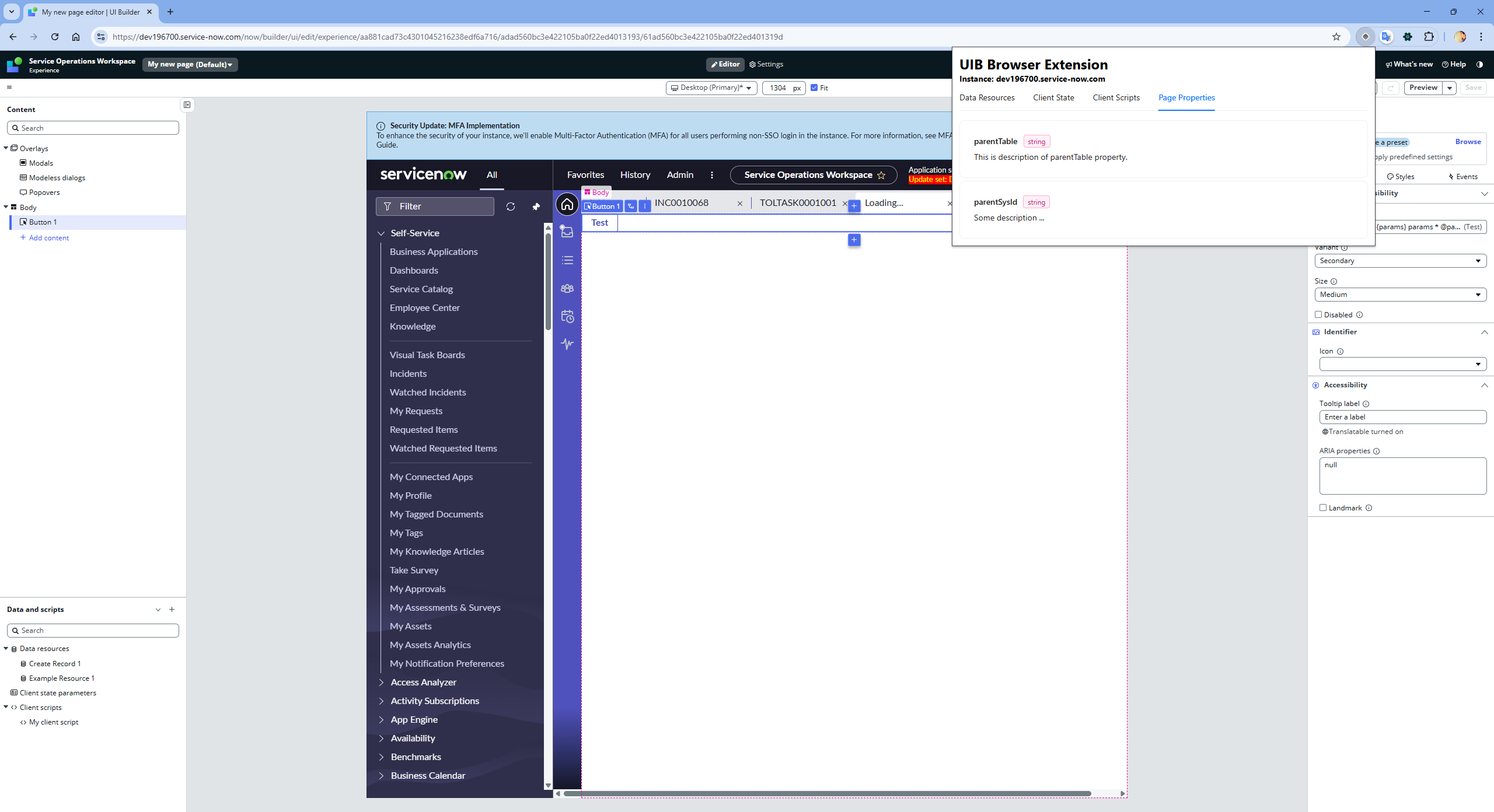The height and width of the screenshot is (812, 1494).
Task: Click the workspace home icon
Action: (x=567, y=204)
